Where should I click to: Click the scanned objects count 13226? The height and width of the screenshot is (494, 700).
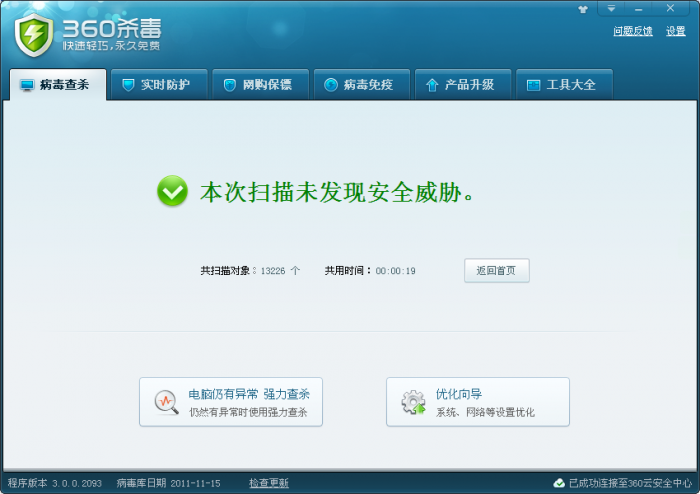pos(273,271)
